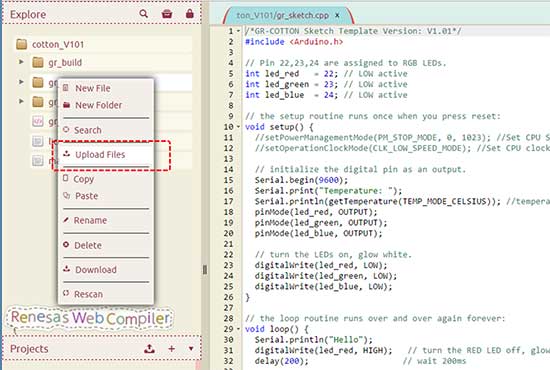
Task: Click the Rescan icon in context menu
Action: (x=66, y=293)
